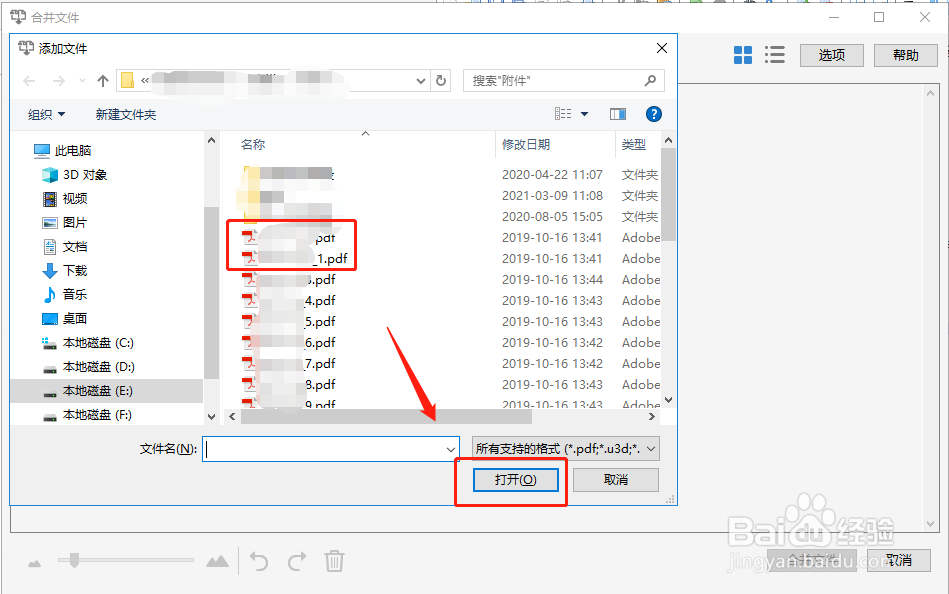Viewport: 949px width, 594px height.
Task: Toggle the preview pane icon
Action: 617,114
